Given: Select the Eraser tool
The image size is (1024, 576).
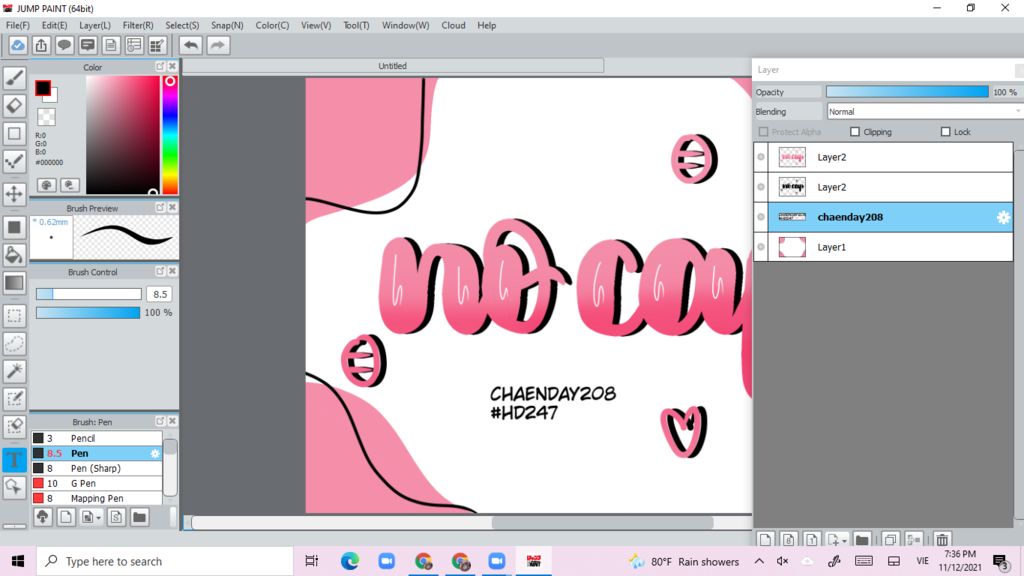Looking at the screenshot, I should click(14, 105).
